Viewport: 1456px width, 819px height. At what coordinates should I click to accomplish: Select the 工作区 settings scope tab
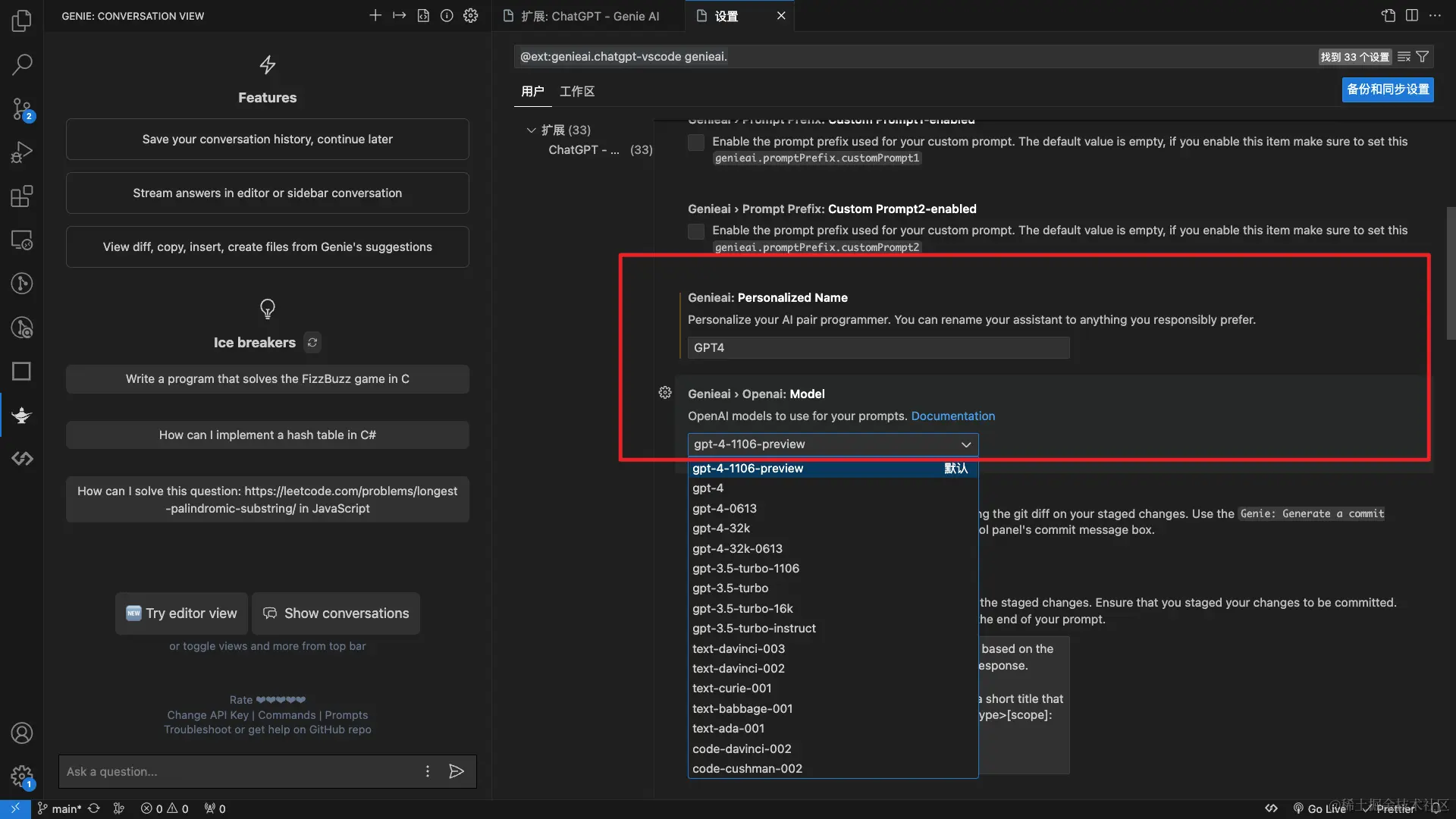coord(577,92)
